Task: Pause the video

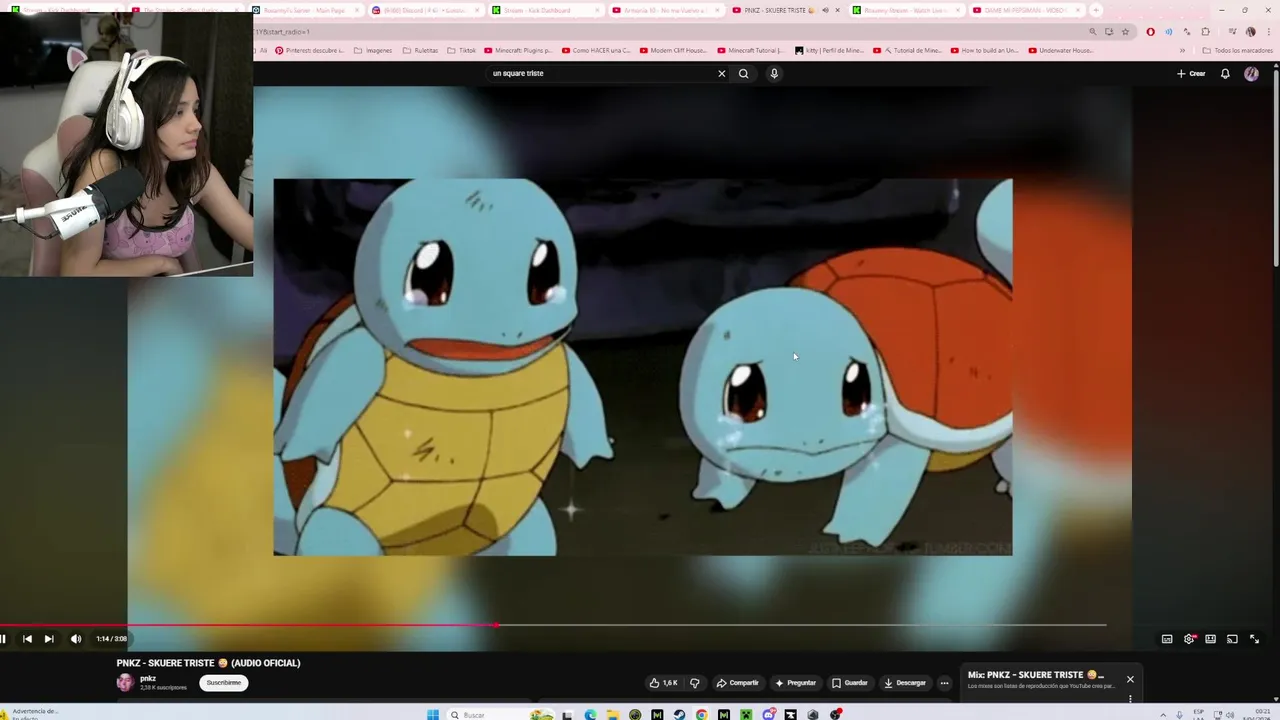Action: tap(3, 639)
